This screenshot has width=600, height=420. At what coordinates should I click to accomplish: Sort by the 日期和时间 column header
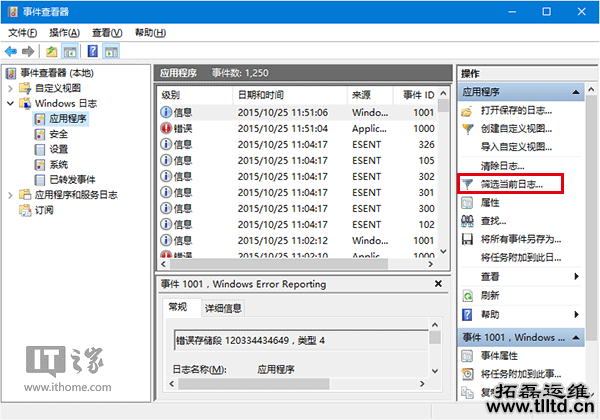pyautogui.click(x=289, y=95)
